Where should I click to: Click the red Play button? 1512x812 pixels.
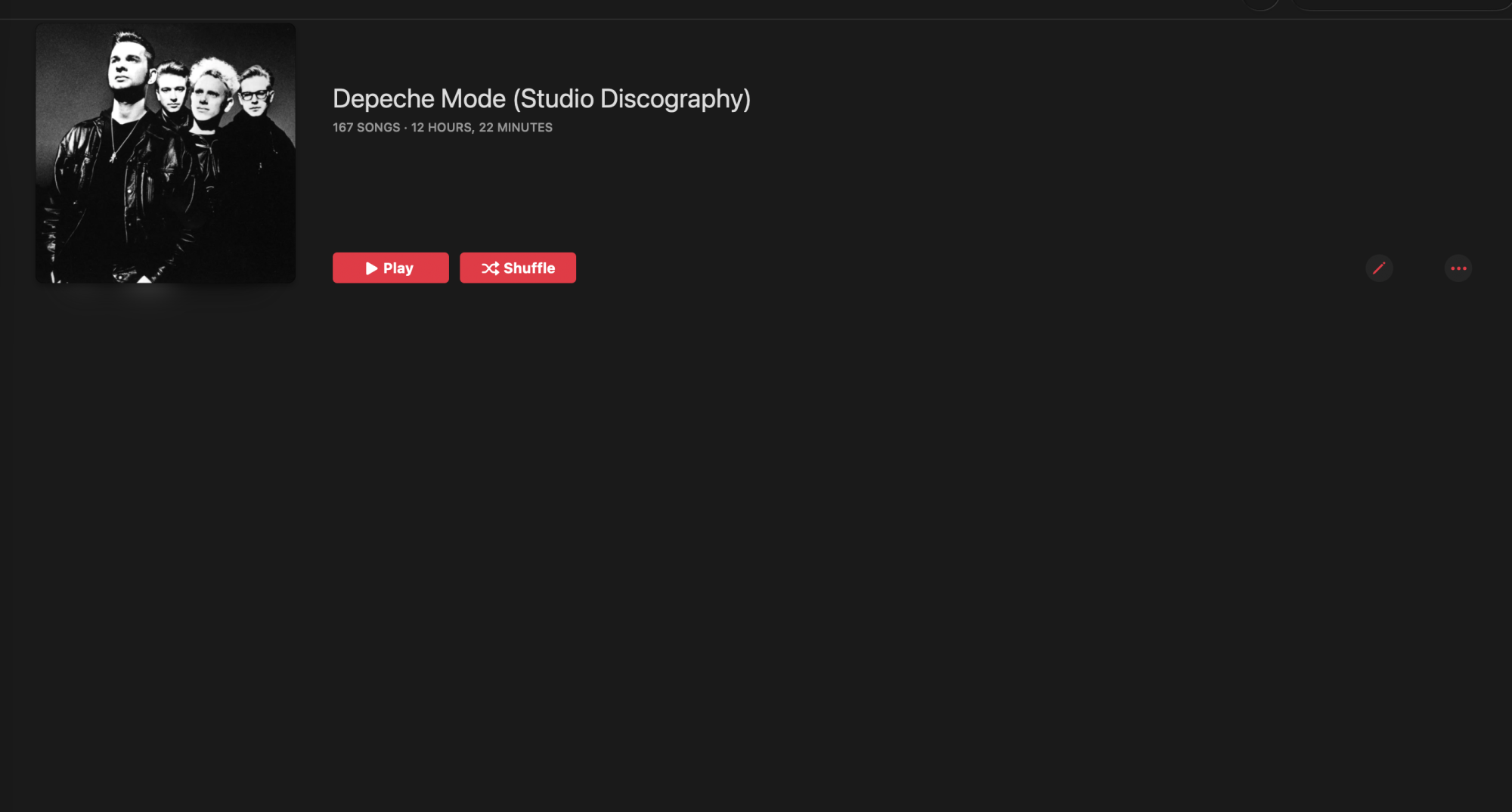[x=390, y=268]
